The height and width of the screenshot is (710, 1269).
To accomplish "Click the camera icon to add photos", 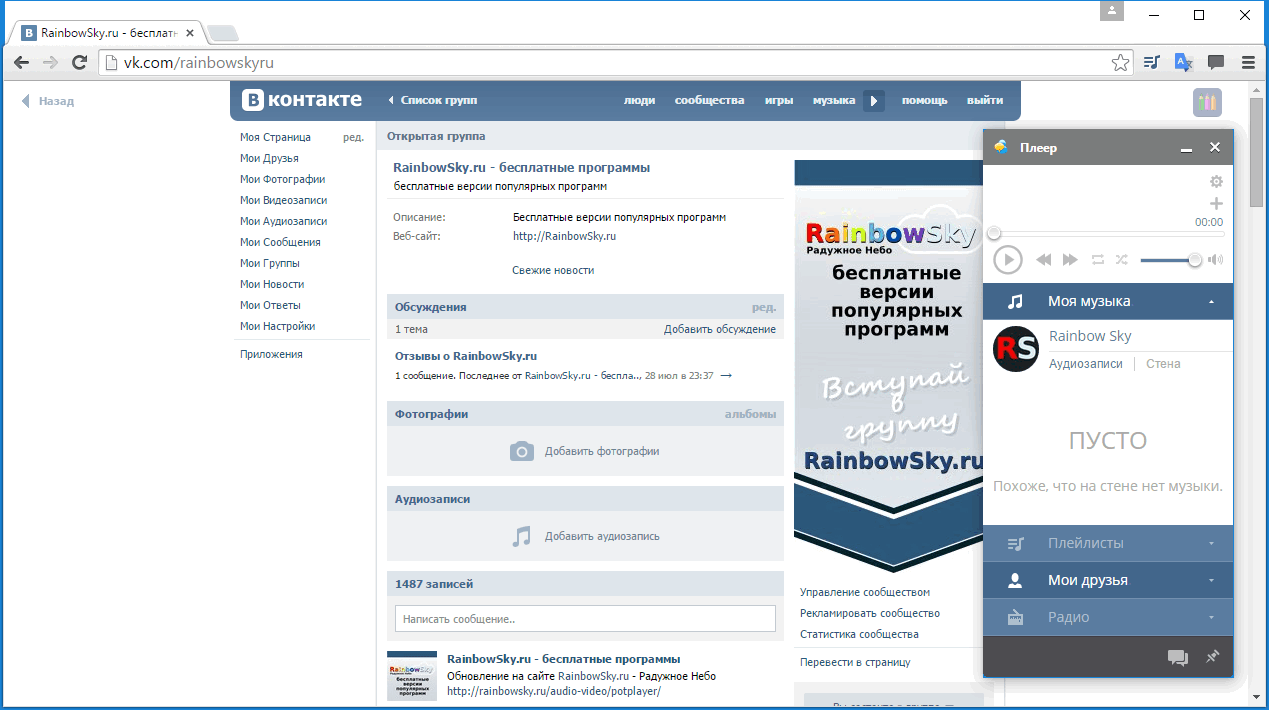I will tap(522, 451).
